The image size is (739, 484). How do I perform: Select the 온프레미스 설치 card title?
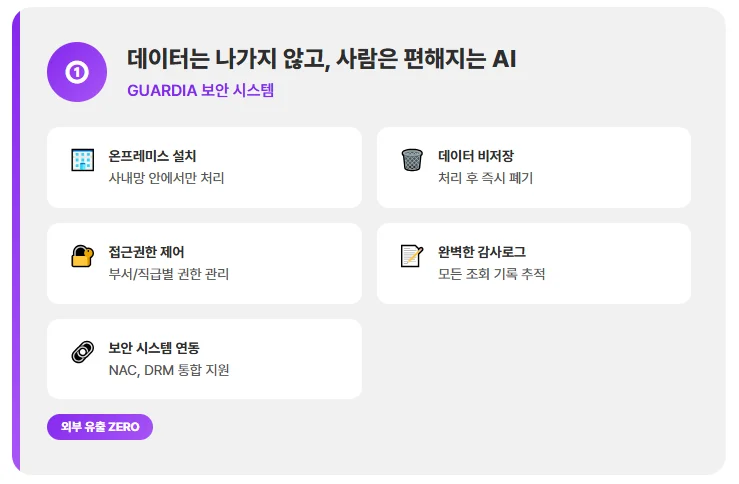[x=153, y=156]
